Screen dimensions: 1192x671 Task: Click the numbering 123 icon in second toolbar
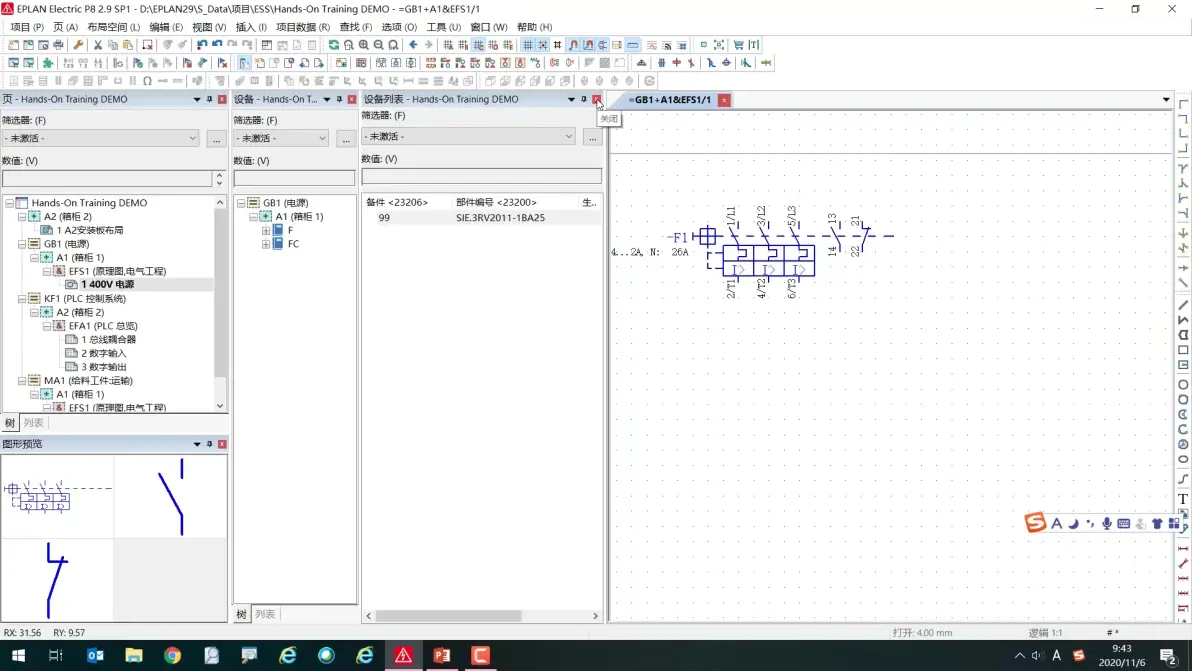(x=68, y=63)
